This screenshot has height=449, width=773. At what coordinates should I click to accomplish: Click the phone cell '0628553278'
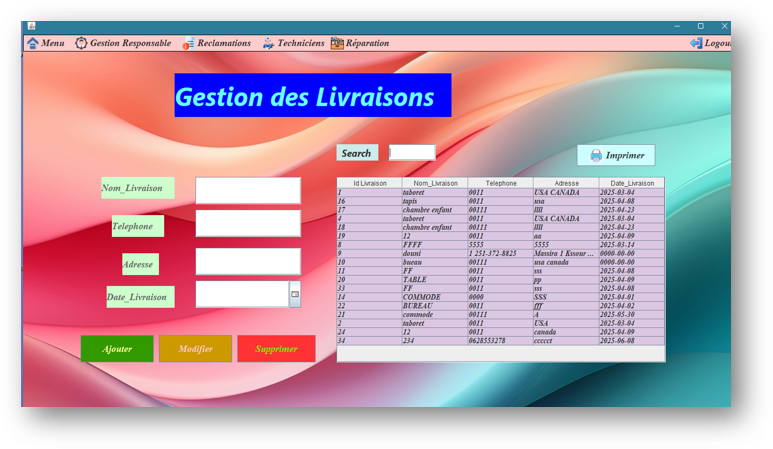point(501,341)
